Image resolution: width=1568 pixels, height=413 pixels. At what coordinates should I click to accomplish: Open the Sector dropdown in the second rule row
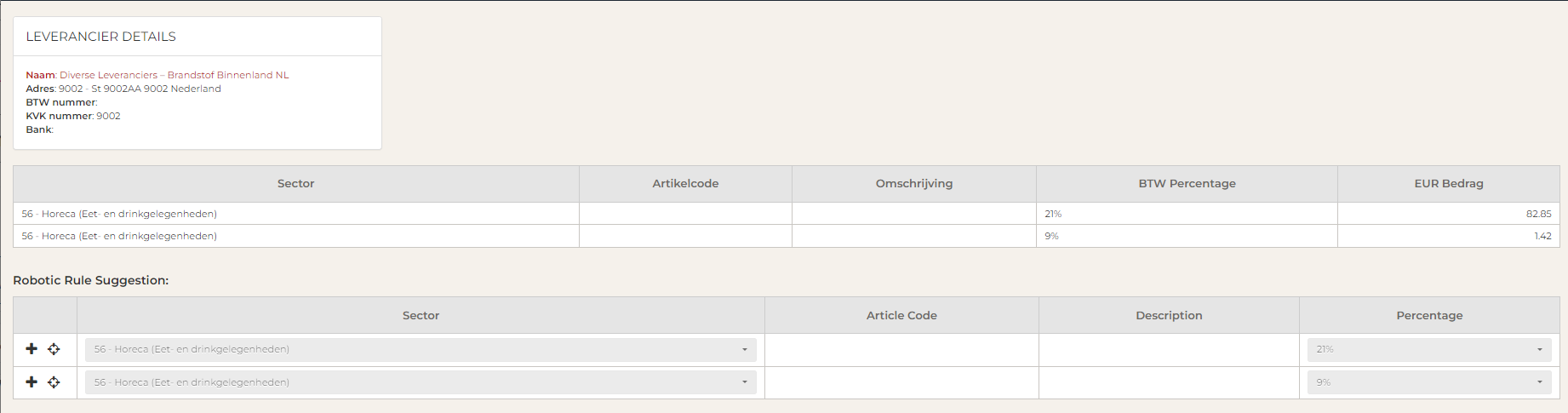421,382
